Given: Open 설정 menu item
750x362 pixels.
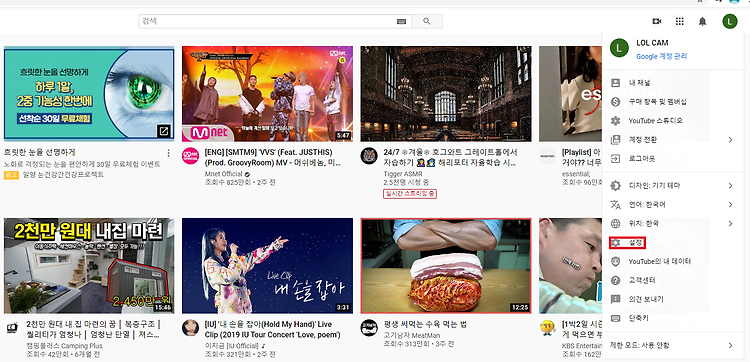Looking at the screenshot, I should pyautogui.click(x=673, y=243).
